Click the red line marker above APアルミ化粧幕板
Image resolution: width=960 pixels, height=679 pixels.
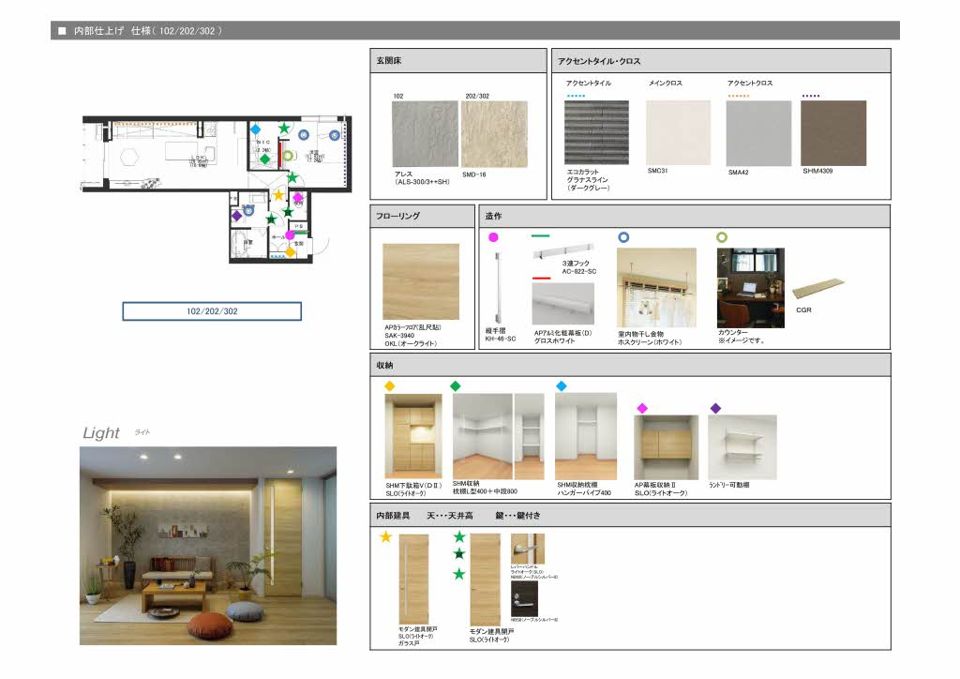541,278
